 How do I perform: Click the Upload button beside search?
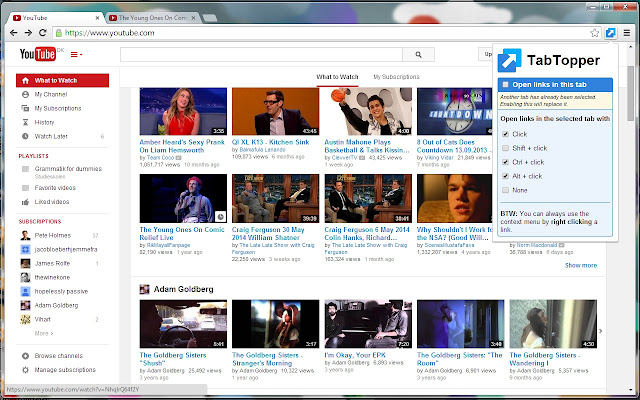point(485,54)
